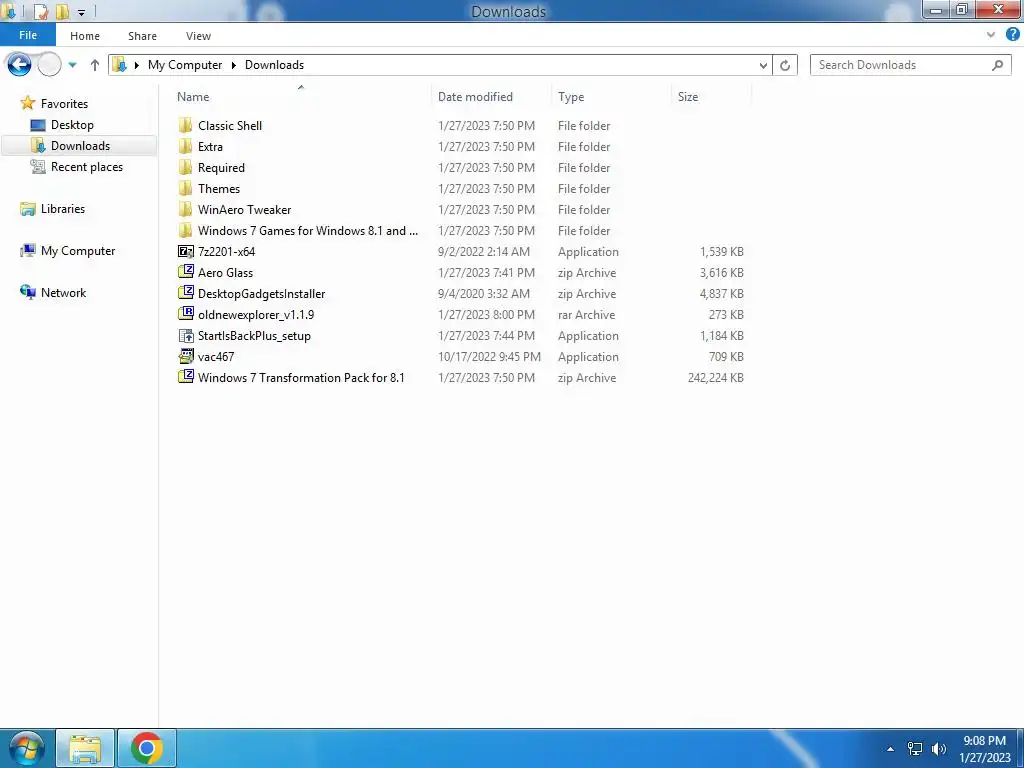Refresh the Downloads folder view
The height and width of the screenshot is (768, 1024).
(785, 65)
